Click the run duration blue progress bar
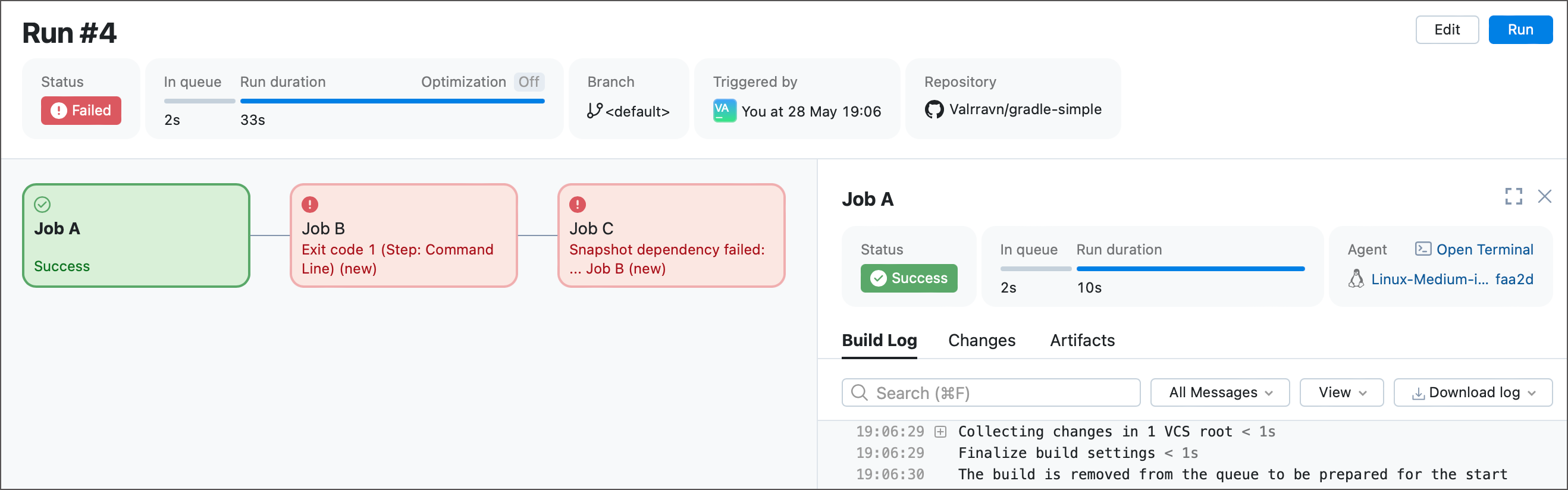Image resolution: width=1568 pixels, height=490 pixels. click(392, 101)
